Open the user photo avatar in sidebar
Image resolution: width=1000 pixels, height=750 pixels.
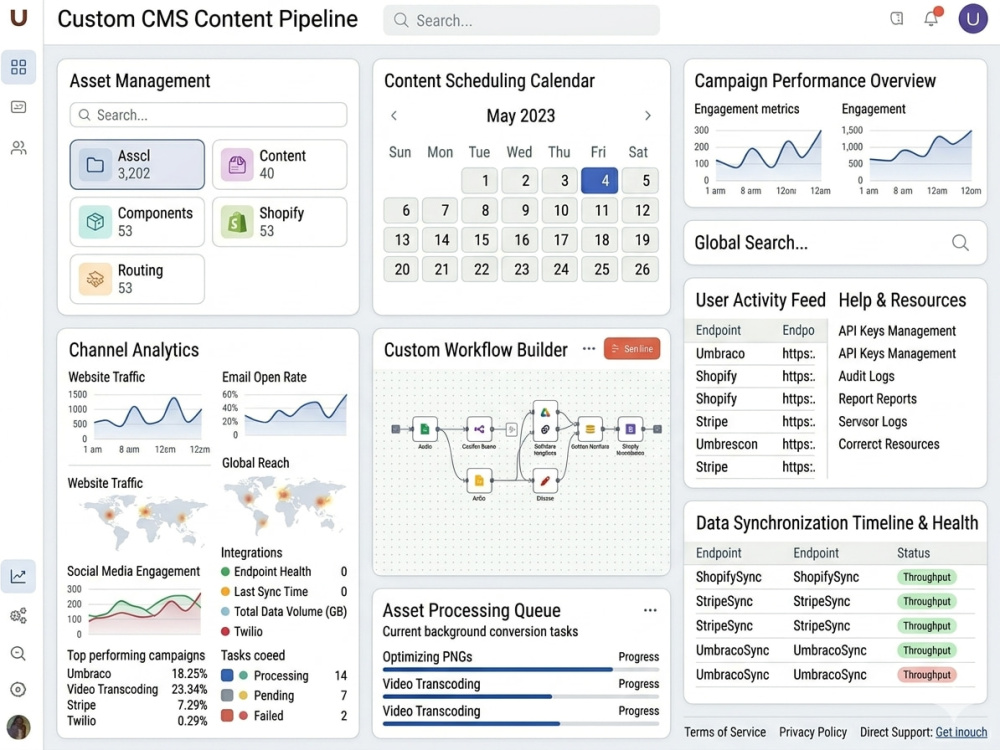point(18,727)
